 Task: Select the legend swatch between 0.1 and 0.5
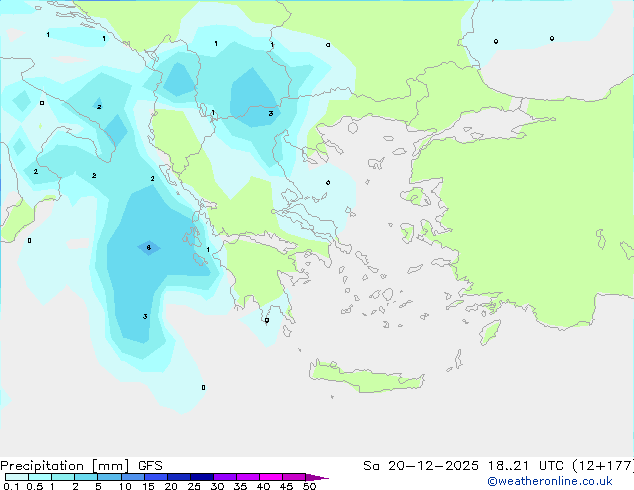(x=17, y=477)
